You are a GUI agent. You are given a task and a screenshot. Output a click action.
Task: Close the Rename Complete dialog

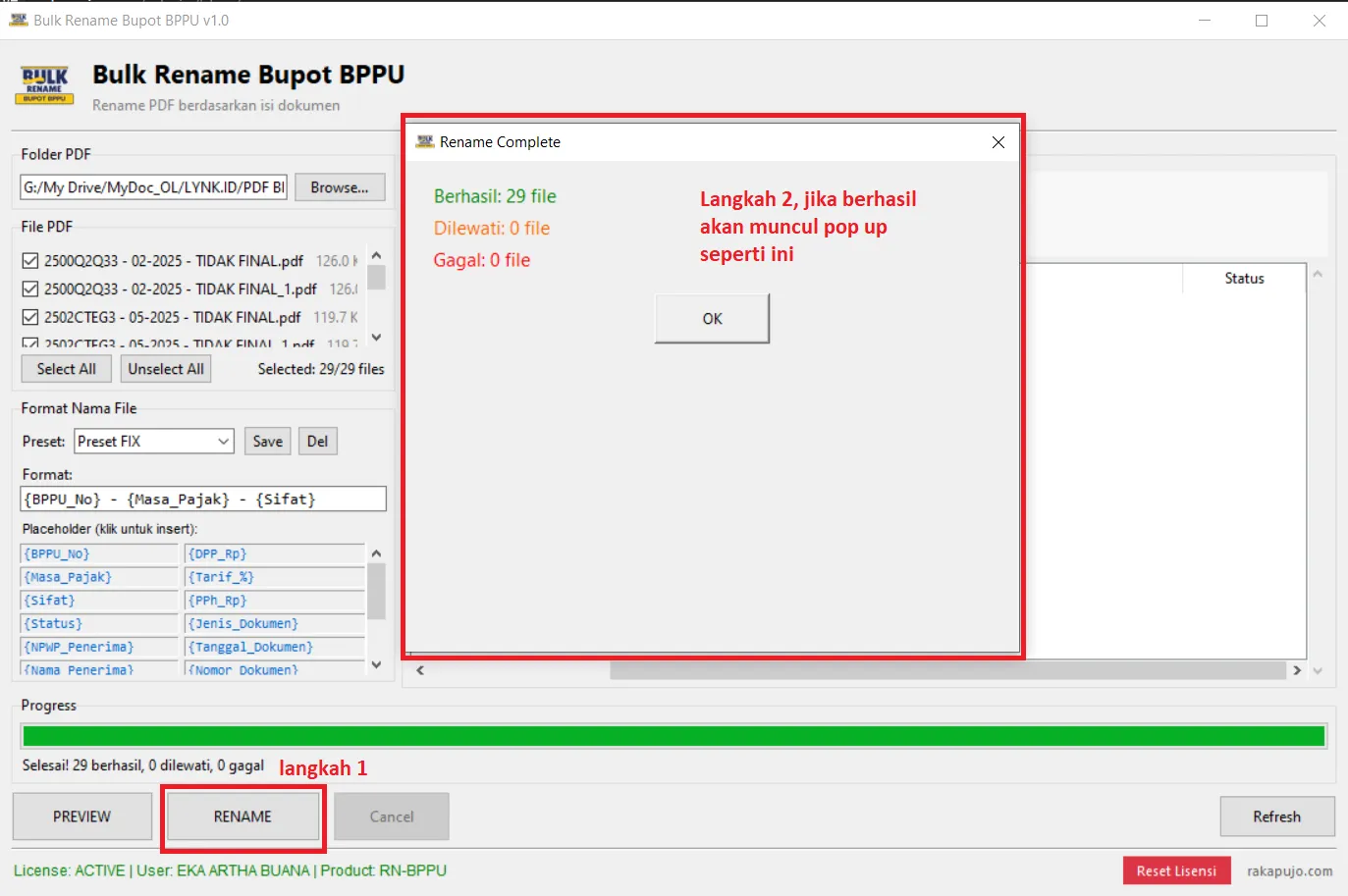(x=998, y=142)
